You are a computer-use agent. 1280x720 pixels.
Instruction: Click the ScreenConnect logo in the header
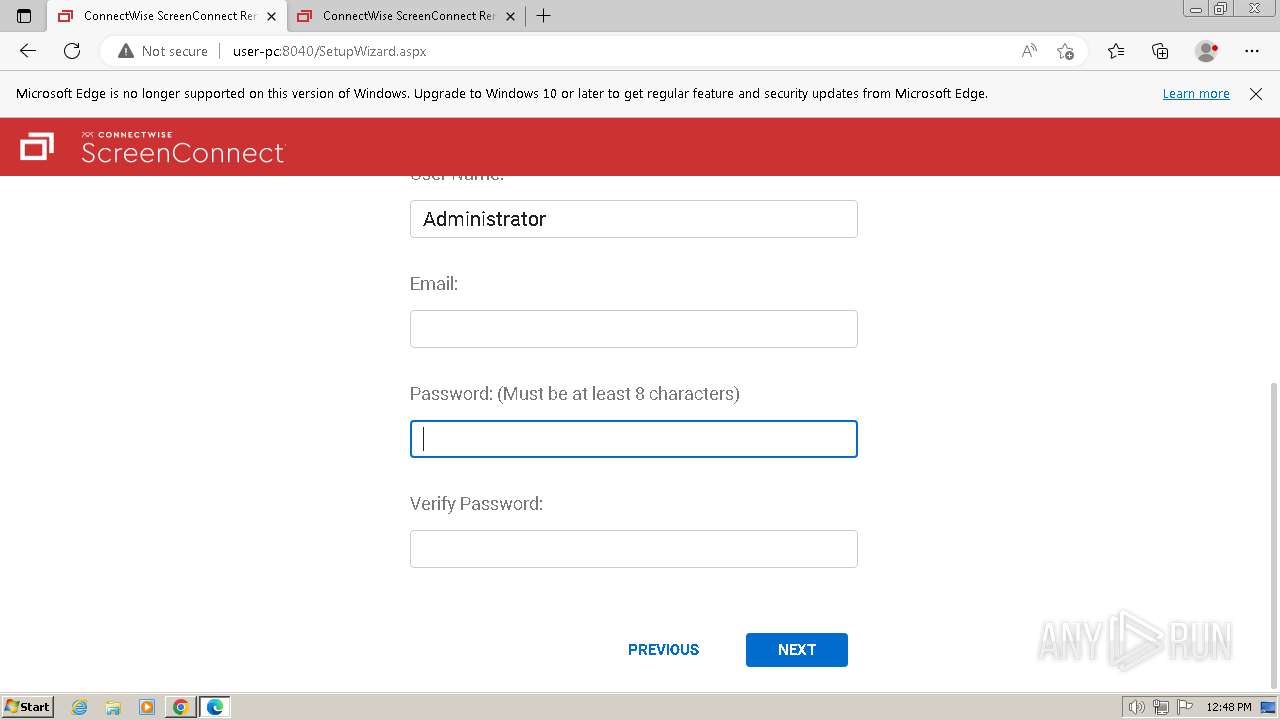(152, 147)
